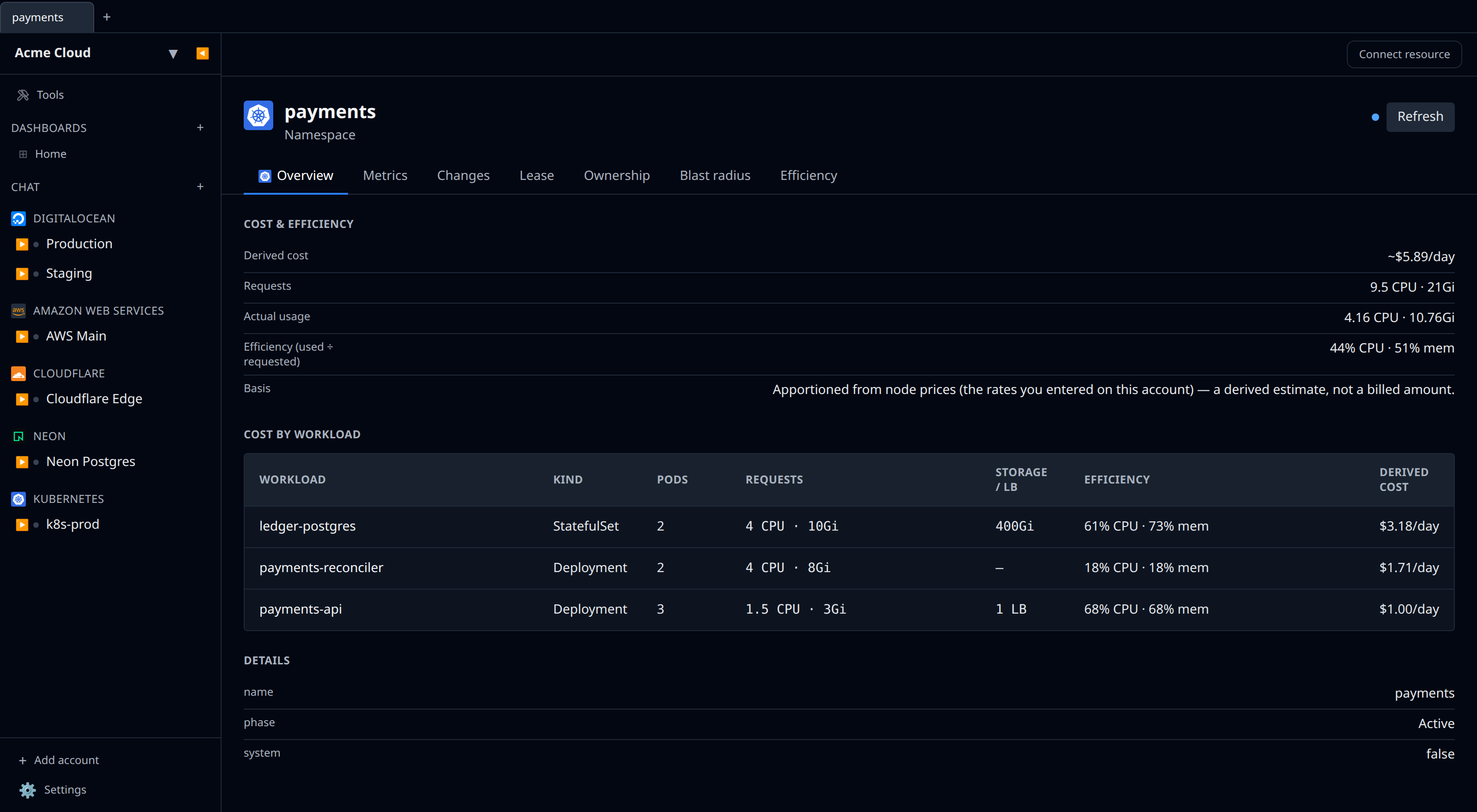
Task: Switch to the Ownership tab
Action: point(617,175)
